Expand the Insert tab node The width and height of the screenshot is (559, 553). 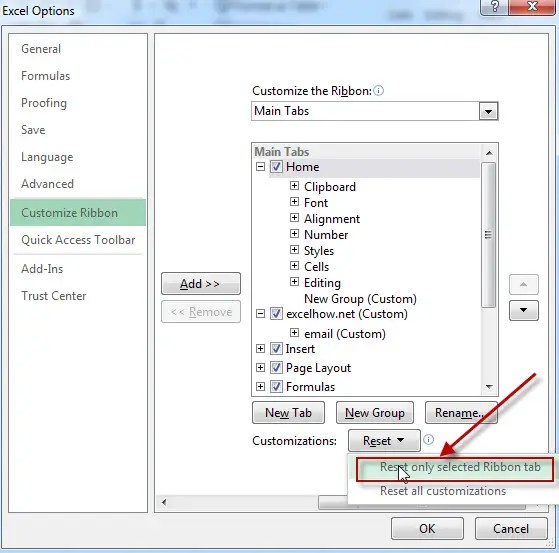coord(261,348)
